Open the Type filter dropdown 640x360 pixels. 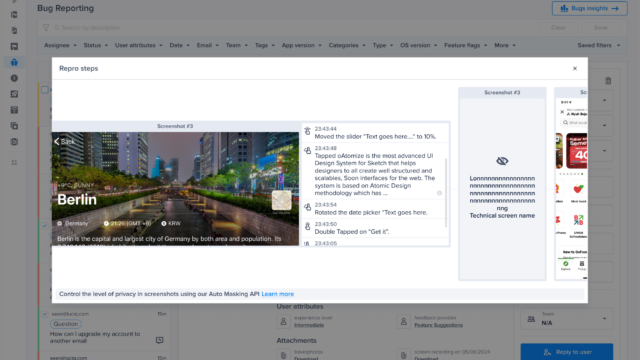(382, 45)
